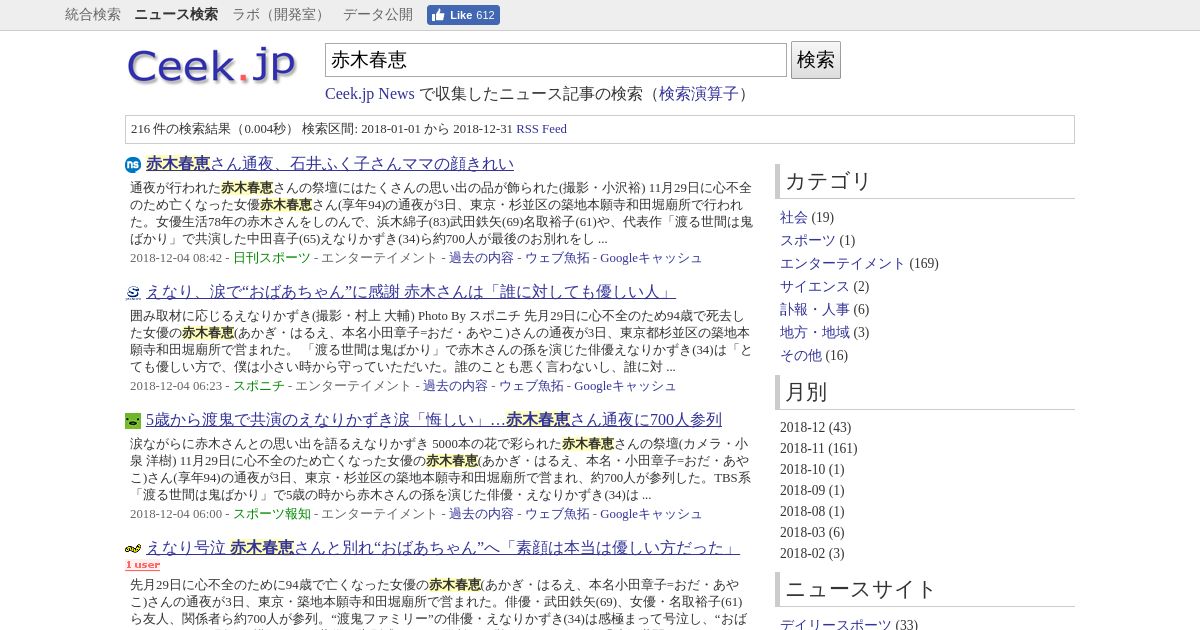Click timestamp 2018-12-04 08:42
The height and width of the screenshot is (630, 1200).
[x=176, y=258]
